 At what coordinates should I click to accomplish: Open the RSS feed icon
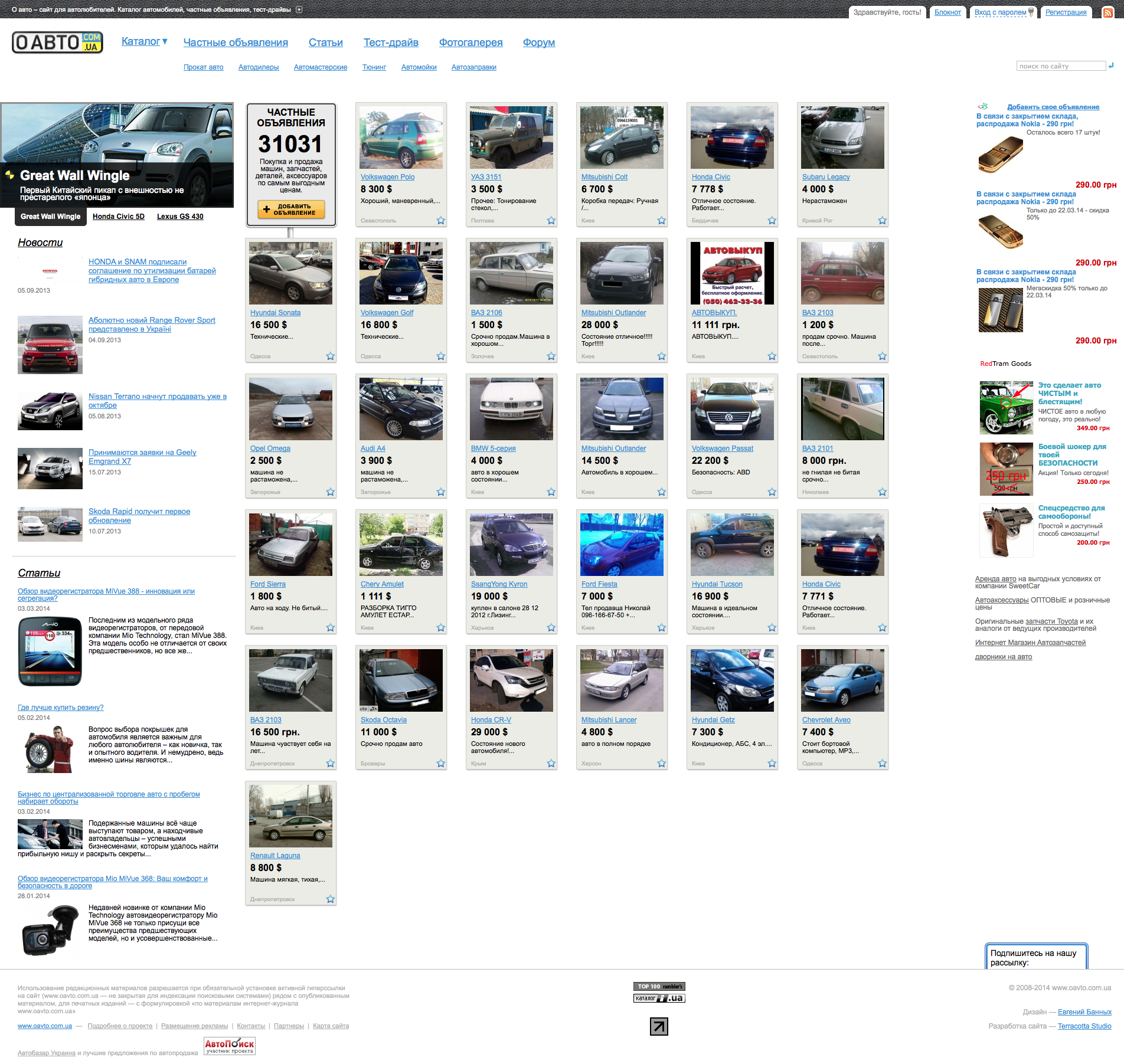(1107, 12)
